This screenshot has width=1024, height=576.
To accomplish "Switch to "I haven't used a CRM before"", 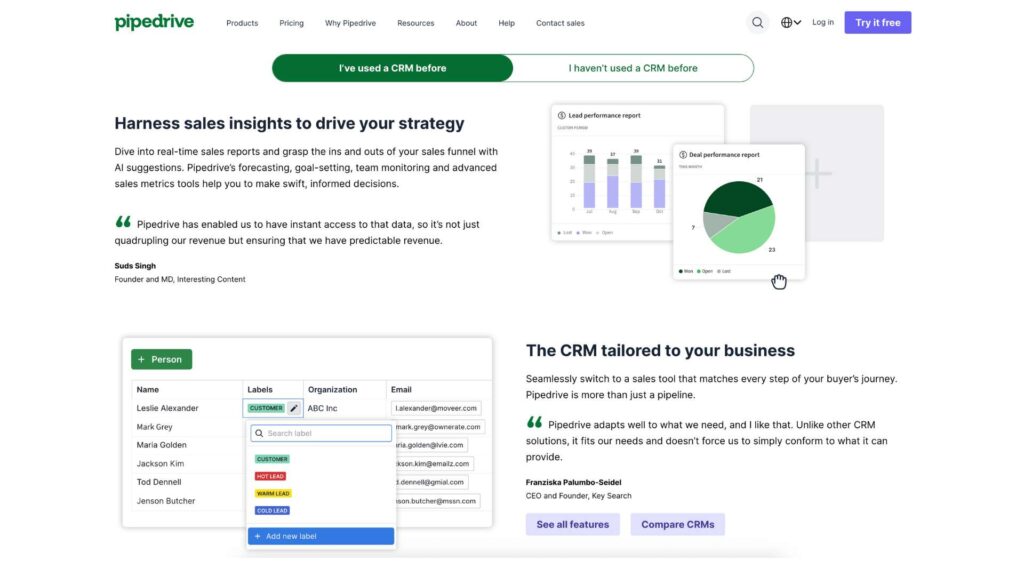I will (x=633, y=68).
